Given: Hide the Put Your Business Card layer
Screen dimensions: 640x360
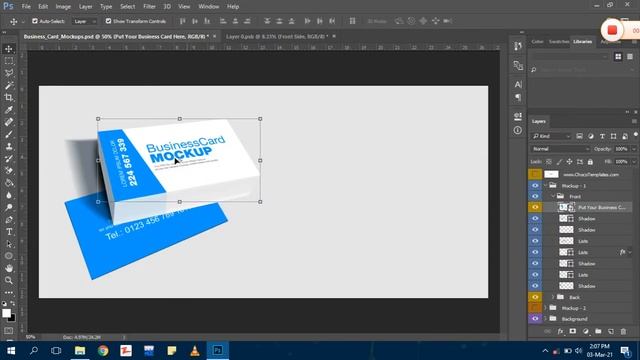Looking at the screenshot, I should pos(535,207).
